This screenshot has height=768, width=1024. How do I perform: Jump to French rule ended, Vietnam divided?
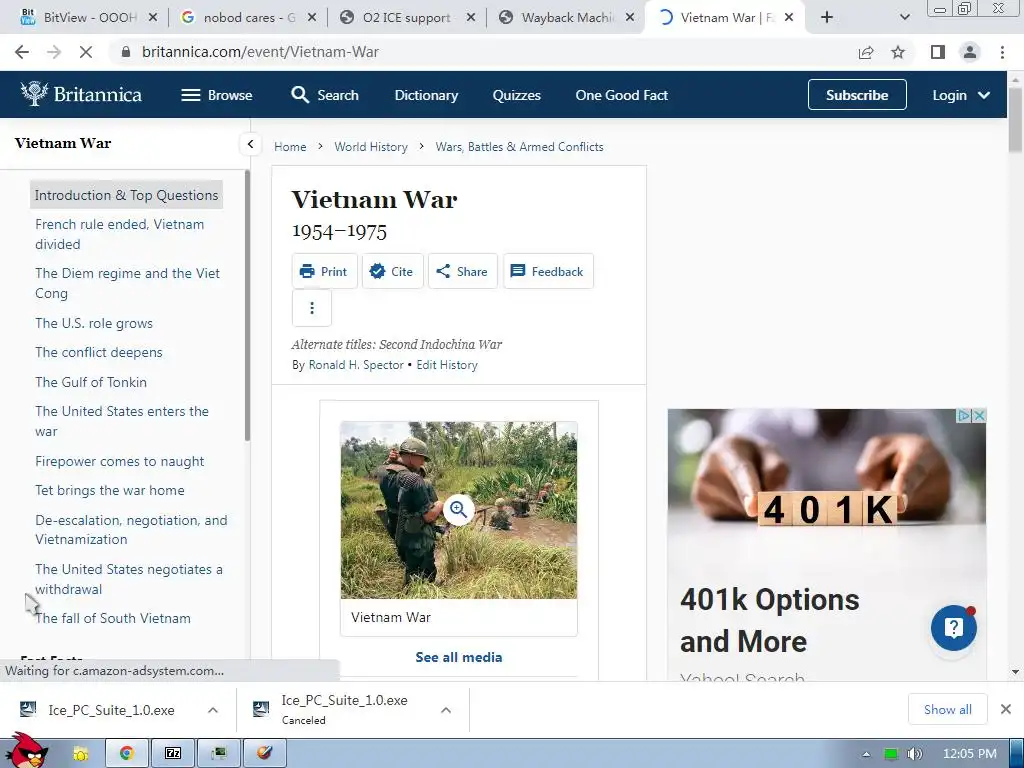[120, 234]
